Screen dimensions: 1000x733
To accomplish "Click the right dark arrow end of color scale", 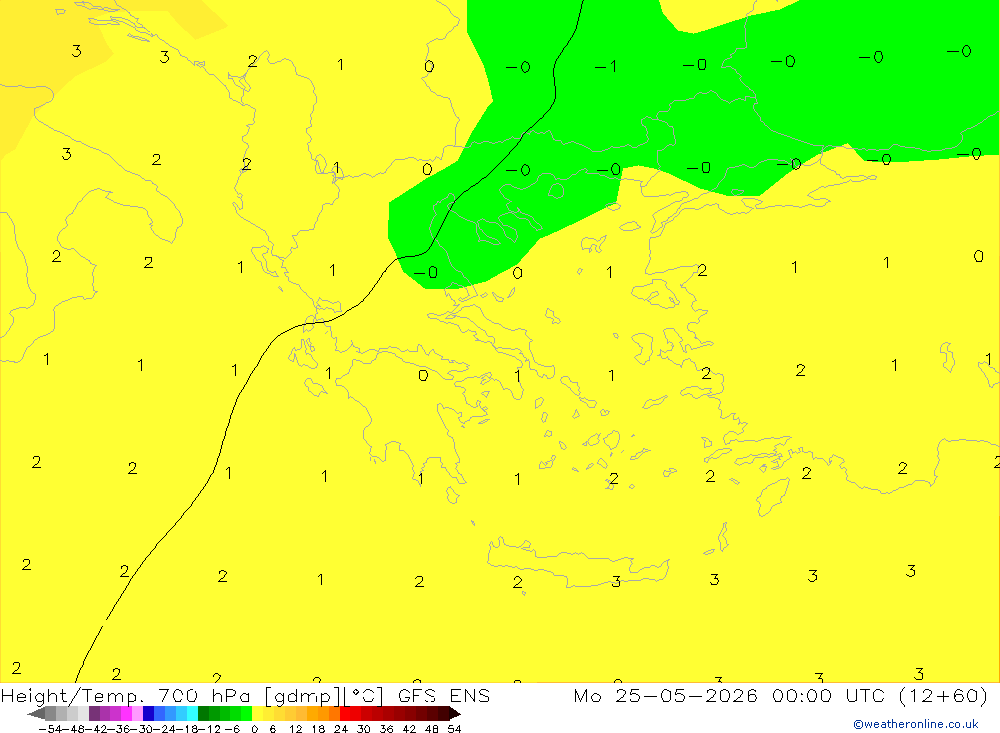I will tap(455, 714).
